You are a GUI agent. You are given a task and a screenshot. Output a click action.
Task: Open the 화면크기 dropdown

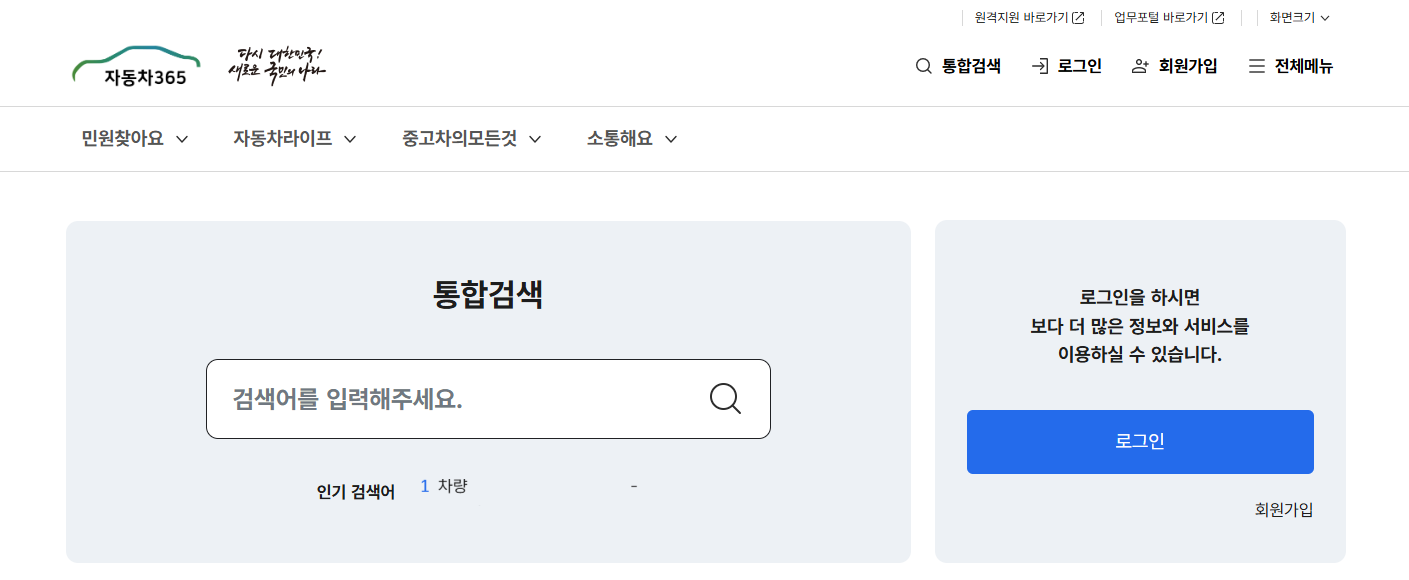(x=1298, y=16)
